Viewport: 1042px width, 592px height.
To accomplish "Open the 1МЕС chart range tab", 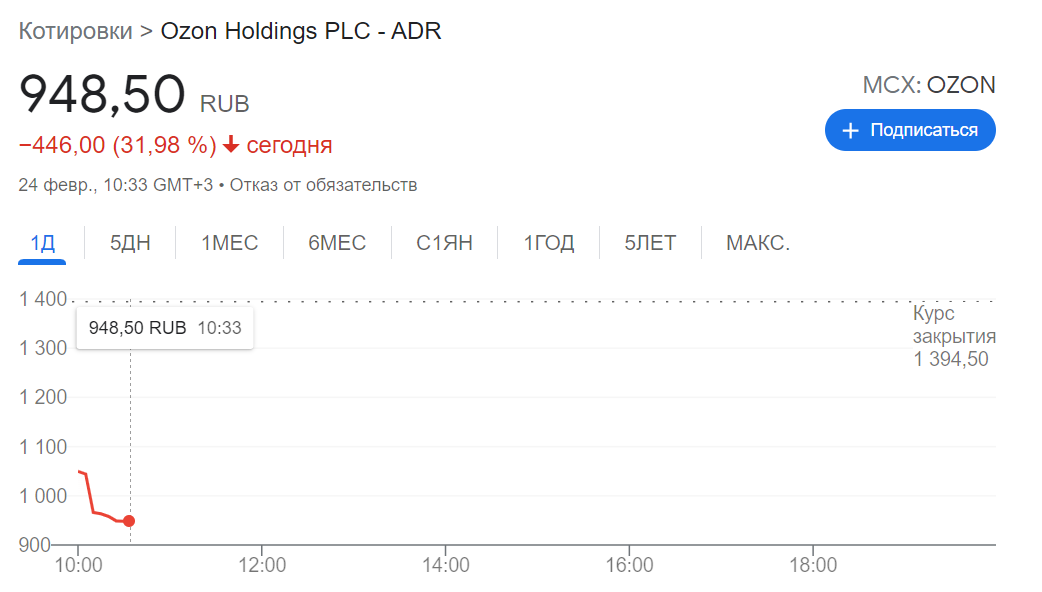I will (229, 243).
